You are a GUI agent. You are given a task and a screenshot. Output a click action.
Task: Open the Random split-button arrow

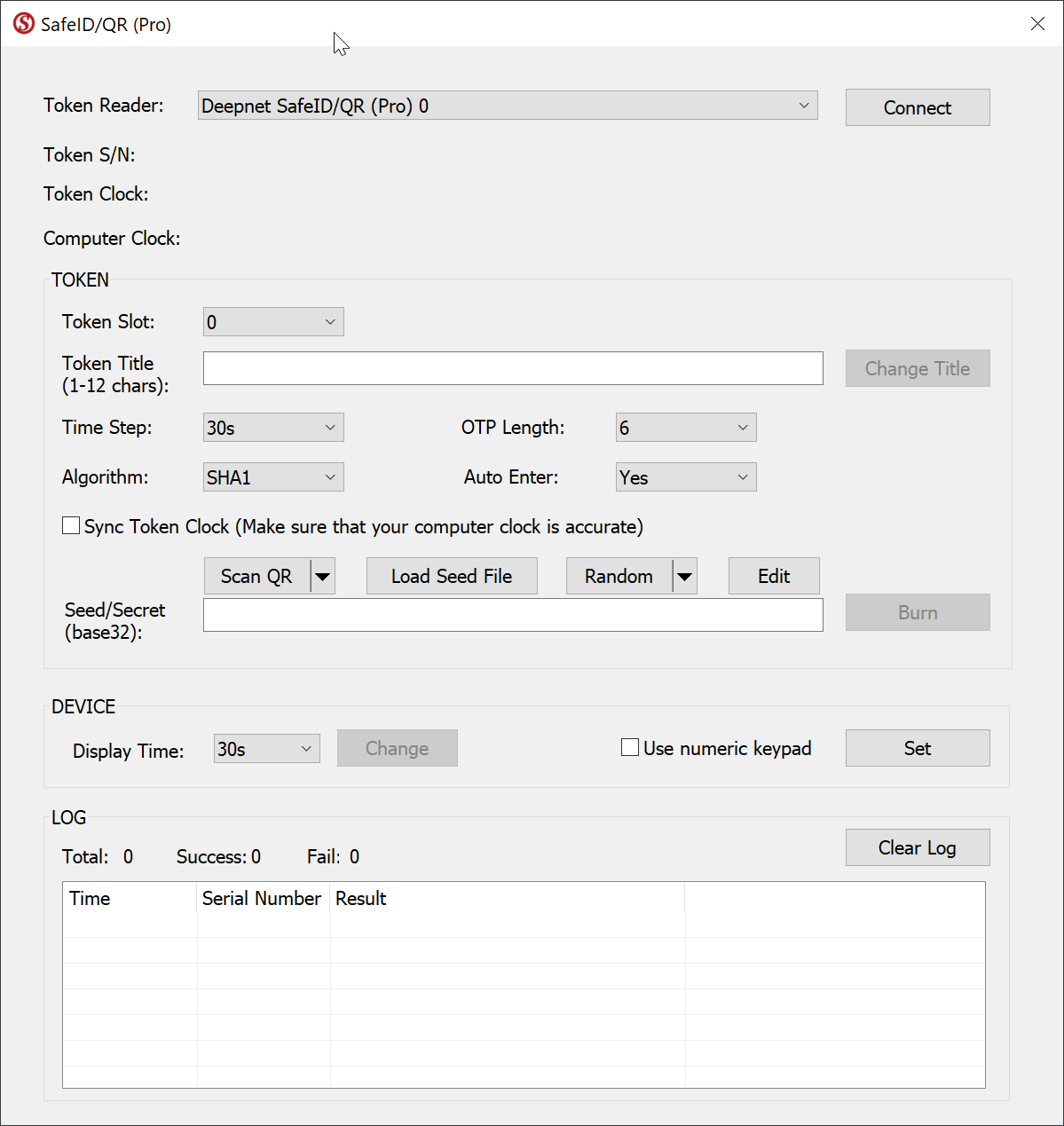(x=684, y=577)
